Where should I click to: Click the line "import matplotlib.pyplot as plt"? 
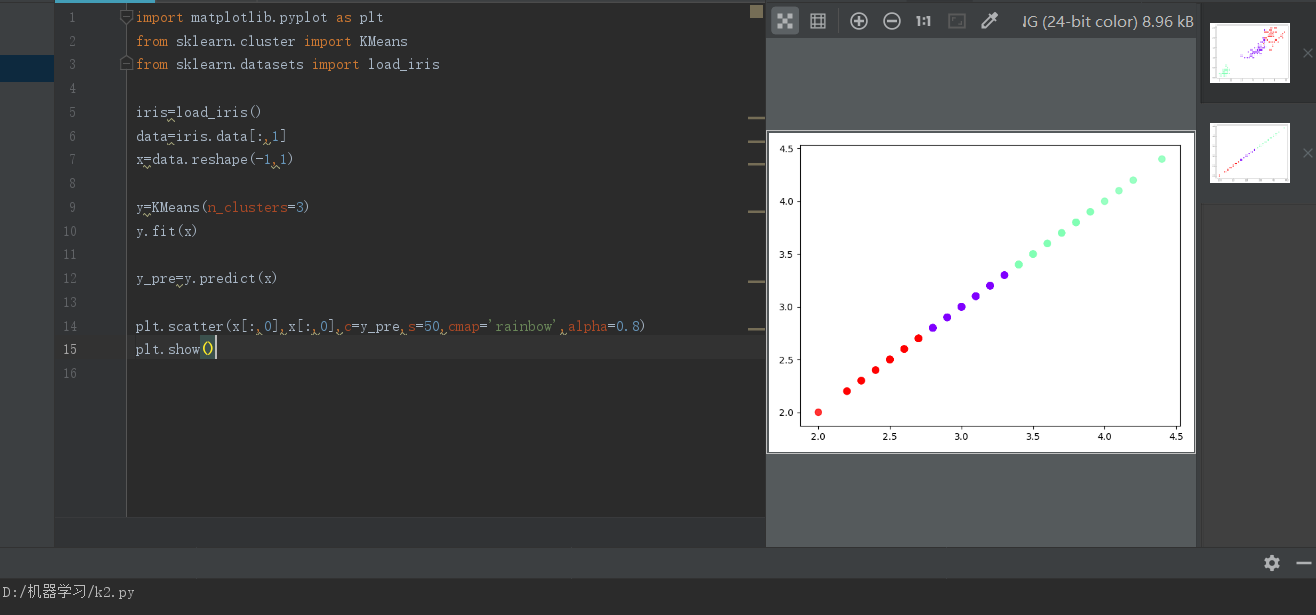[x=259, y=17]
